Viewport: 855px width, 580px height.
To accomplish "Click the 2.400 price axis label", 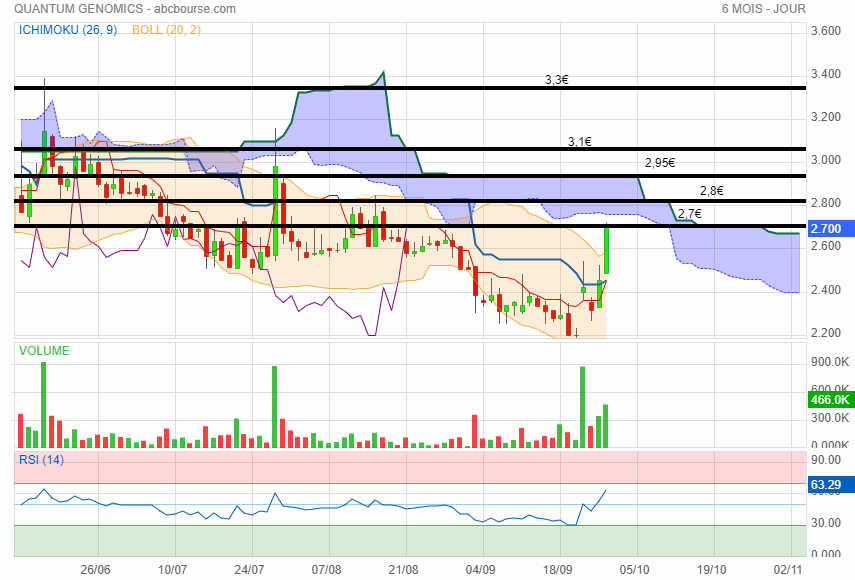I will tap(826, 289).
